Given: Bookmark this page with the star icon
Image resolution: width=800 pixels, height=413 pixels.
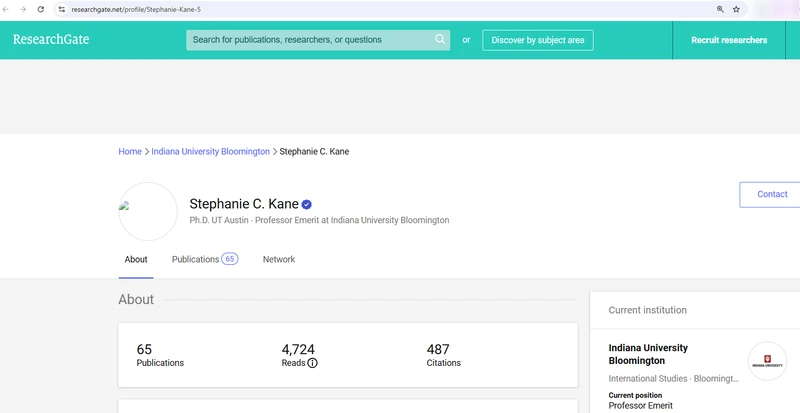Looking at the screenshot, I should [736, 9].
